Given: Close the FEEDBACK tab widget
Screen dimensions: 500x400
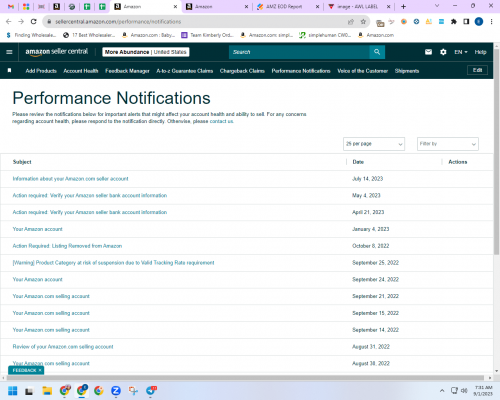Looking at the screenshot, I should pos(40,370).
